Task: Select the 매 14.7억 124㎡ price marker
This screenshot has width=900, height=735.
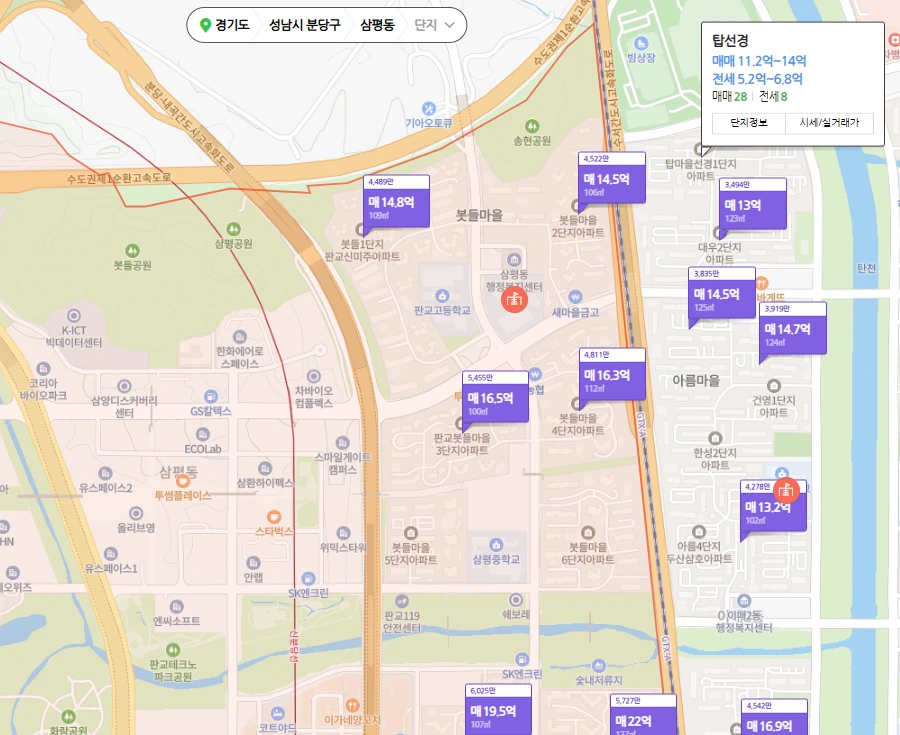Action: tap(793, 328)
